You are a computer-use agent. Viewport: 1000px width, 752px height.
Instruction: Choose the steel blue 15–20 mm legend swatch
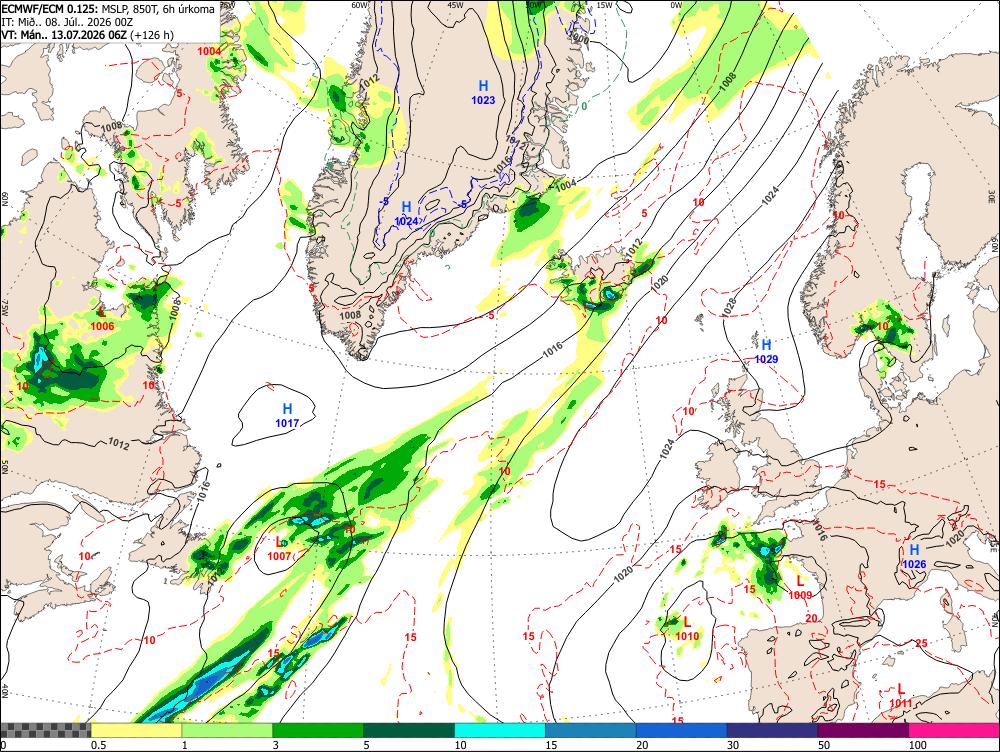point(591,730)
